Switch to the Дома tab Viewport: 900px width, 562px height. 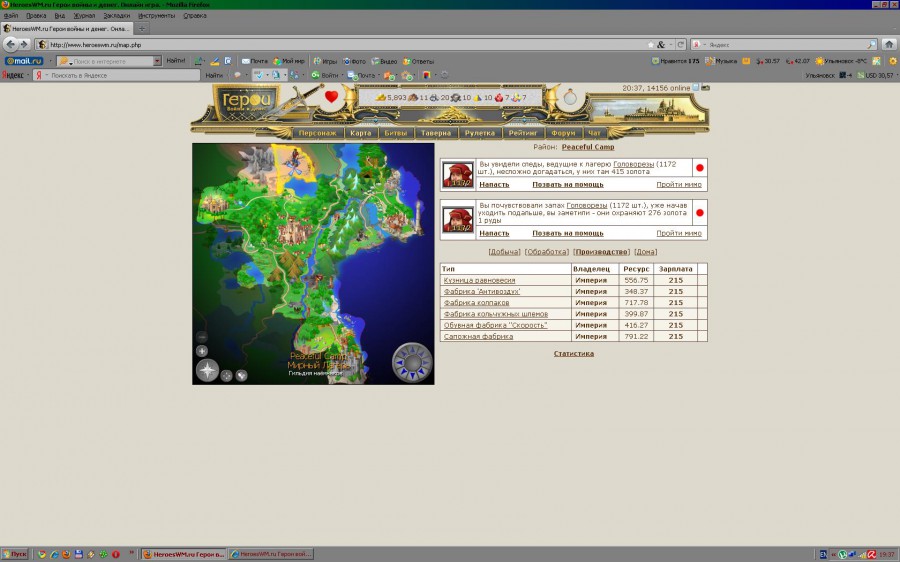point(646,252)
